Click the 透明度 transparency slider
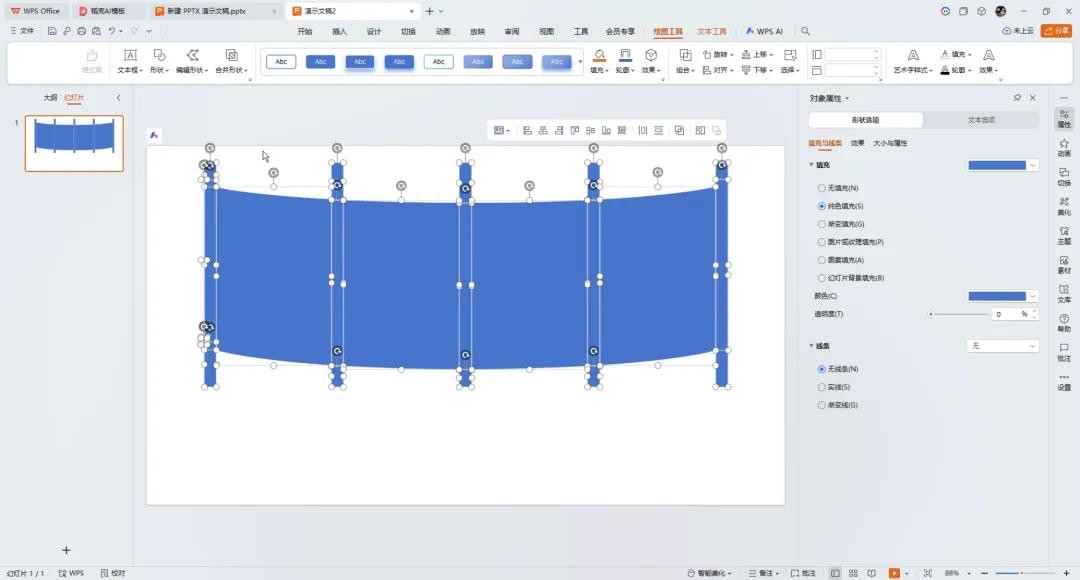 coord(959,314)
